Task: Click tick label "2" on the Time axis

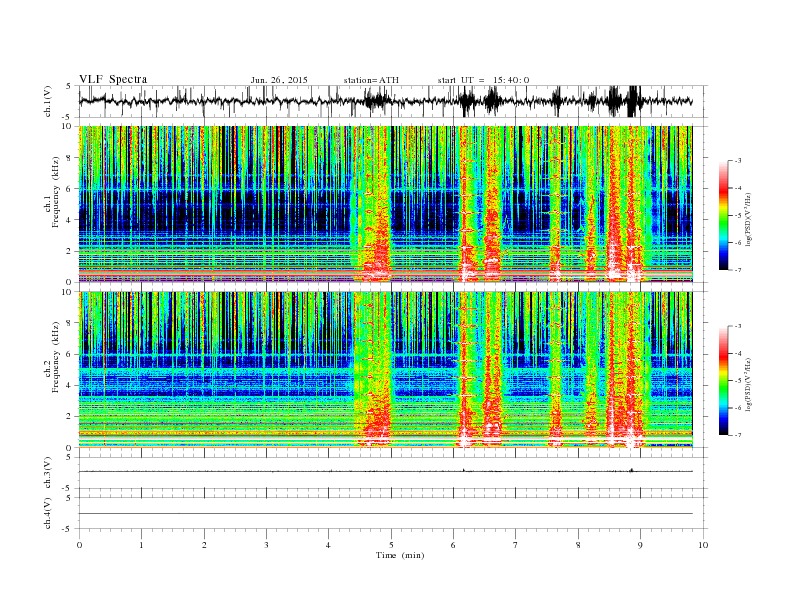Action: tap(204, 545)
